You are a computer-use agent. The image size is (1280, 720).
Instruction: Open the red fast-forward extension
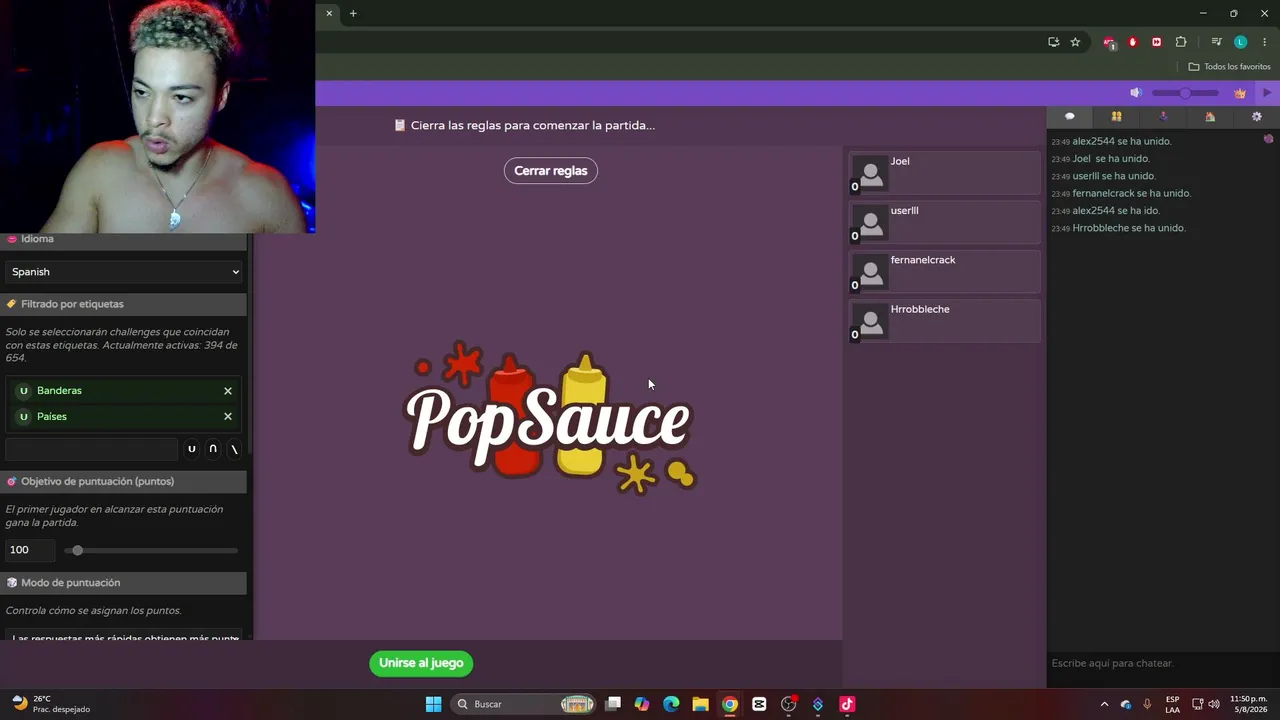point(1157,42)
